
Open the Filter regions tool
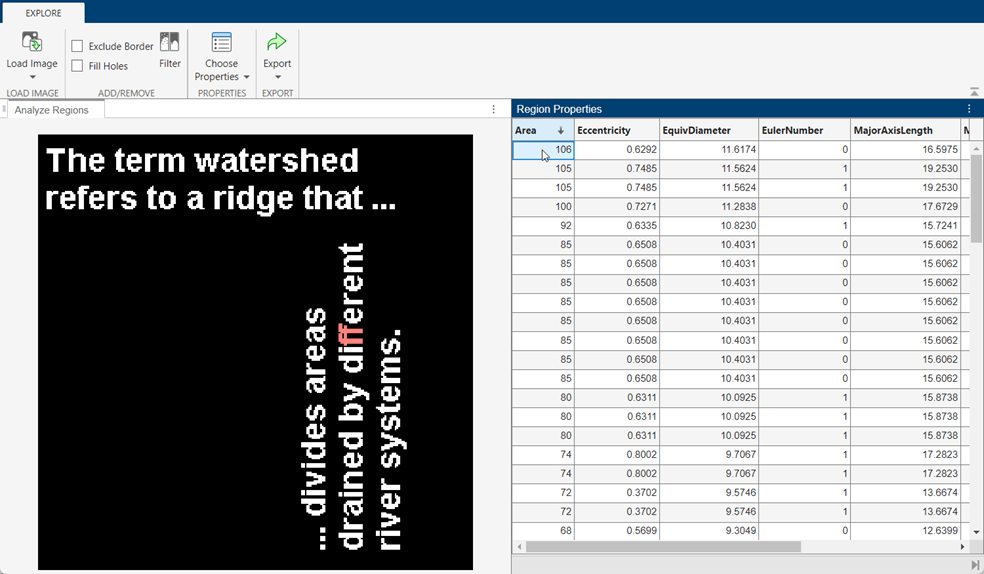tap(169, 50)
